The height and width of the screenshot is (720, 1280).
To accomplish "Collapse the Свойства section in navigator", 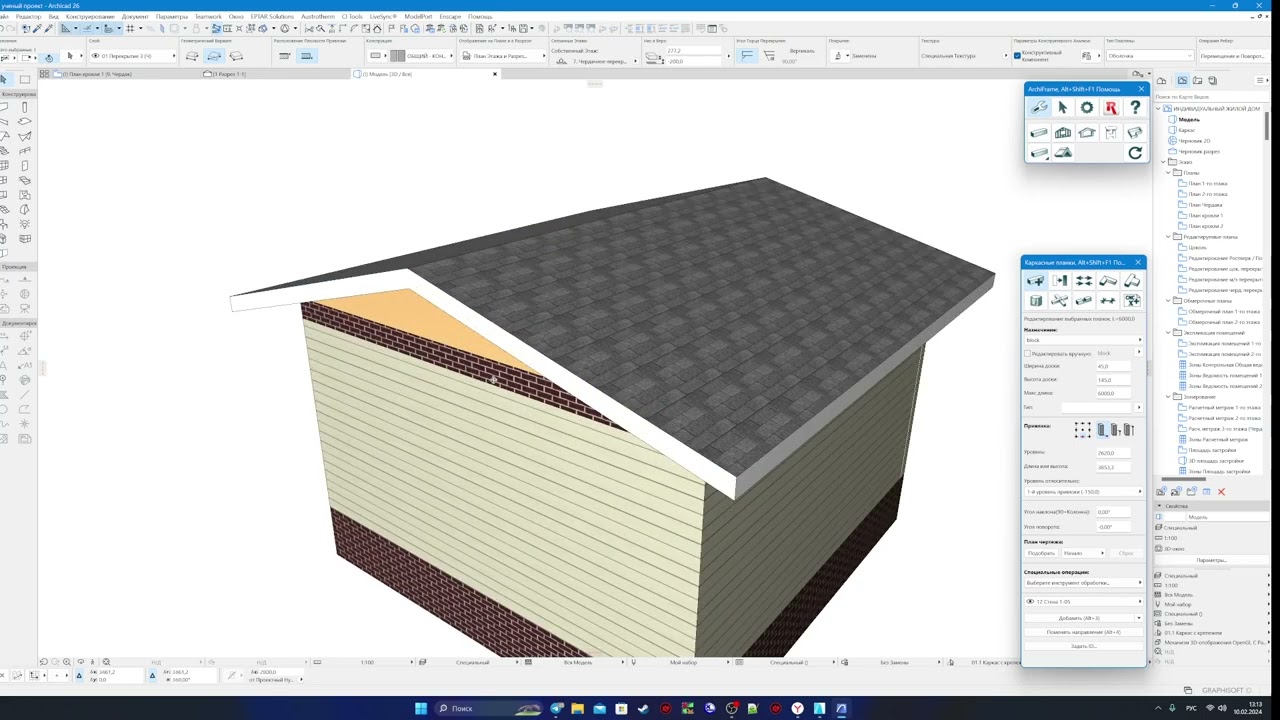I will 1159,506.
